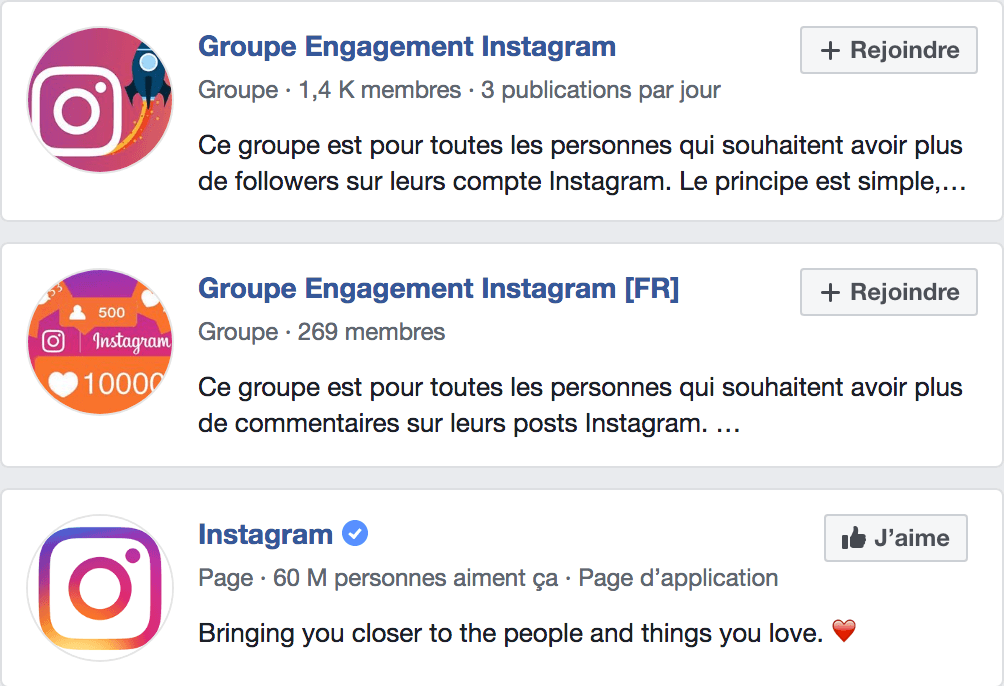
Task: Like the Instagram page with J'aime
Action: pyautogui.click(x=895, y=538)
